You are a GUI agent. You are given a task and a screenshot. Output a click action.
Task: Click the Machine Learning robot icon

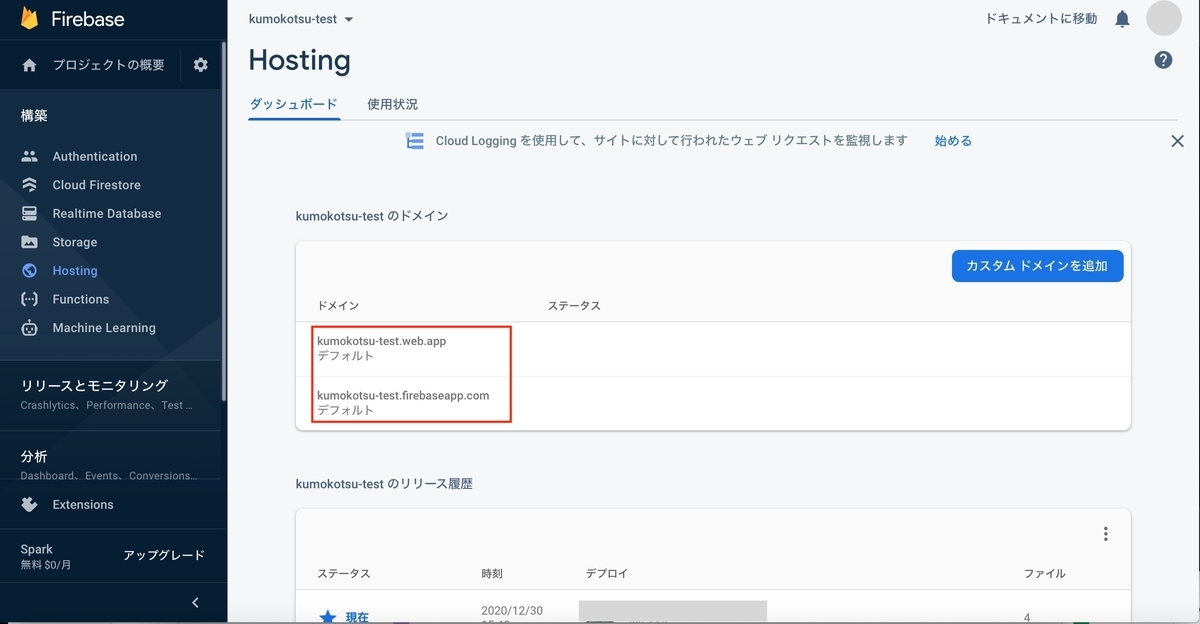29,328
